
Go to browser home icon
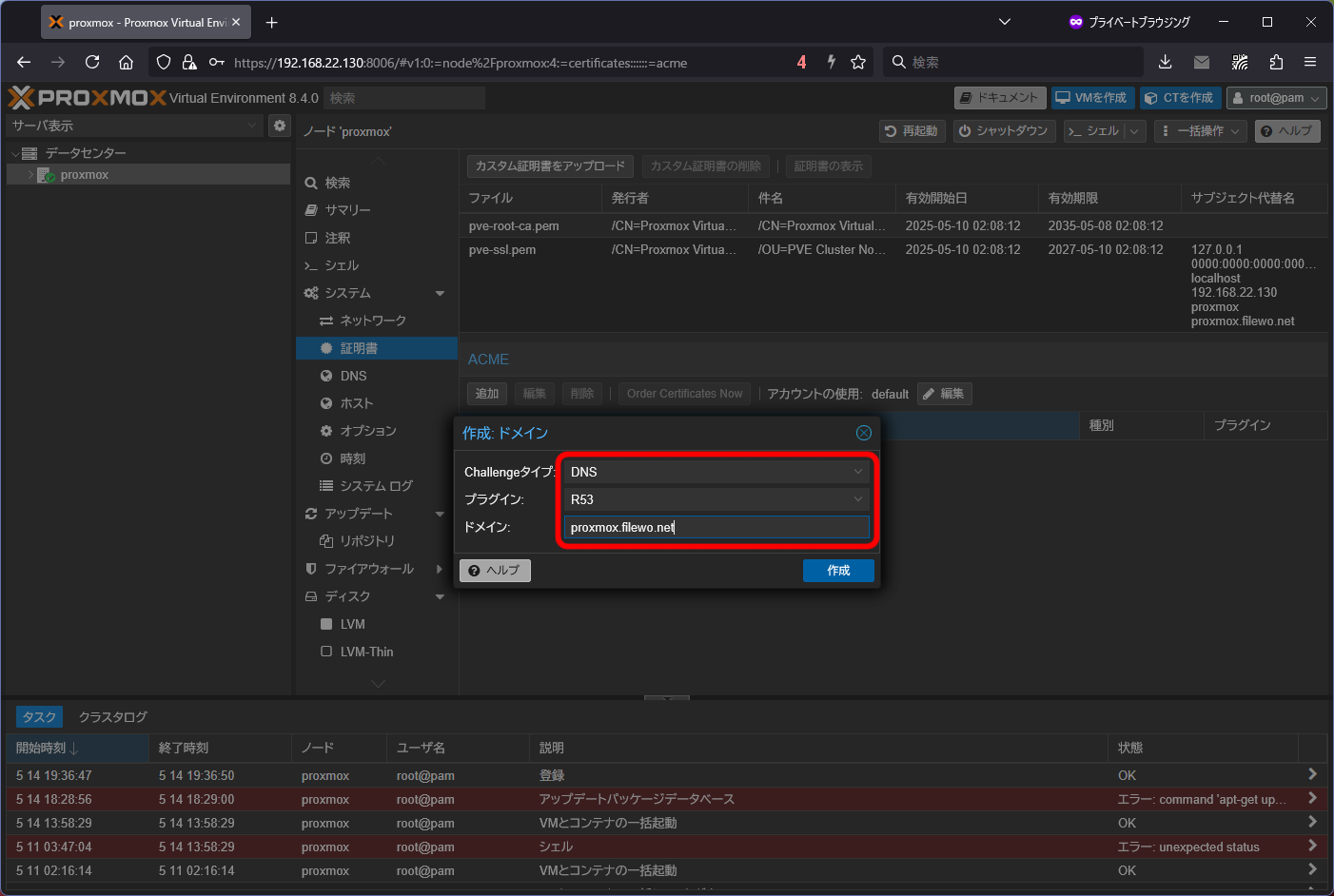(x=126, y=62)
